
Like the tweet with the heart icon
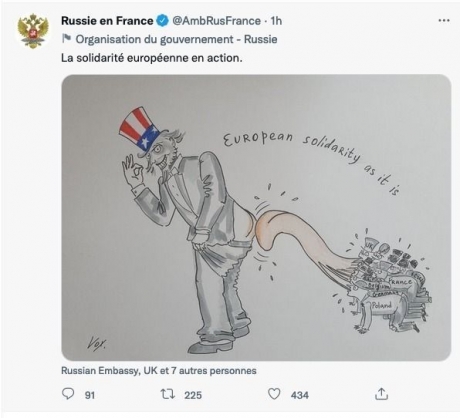point(274,394)
